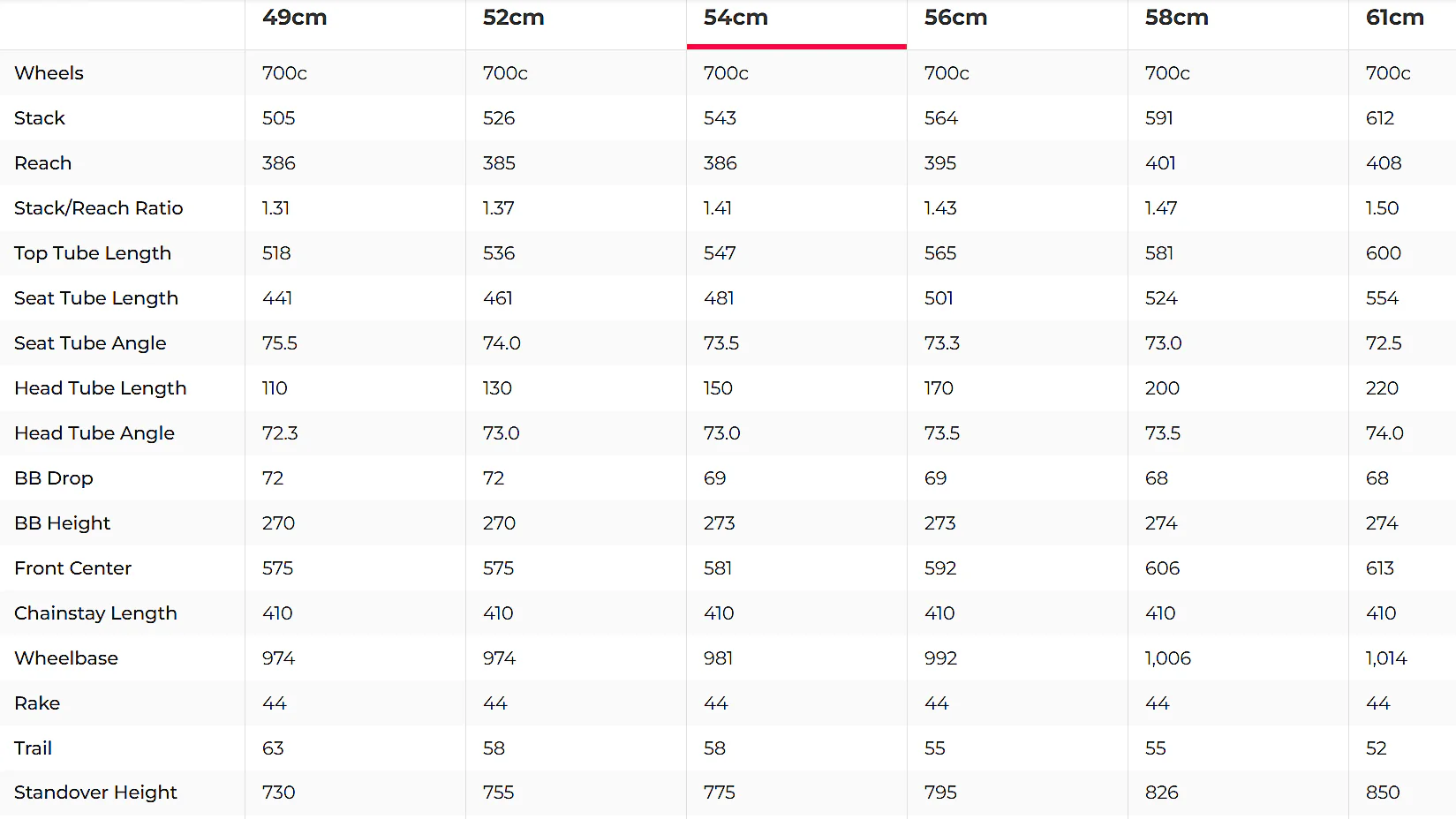Click the BB Drop row label
The width and height of the screenshot is (1456, 819).
click(x=54, y=478)
